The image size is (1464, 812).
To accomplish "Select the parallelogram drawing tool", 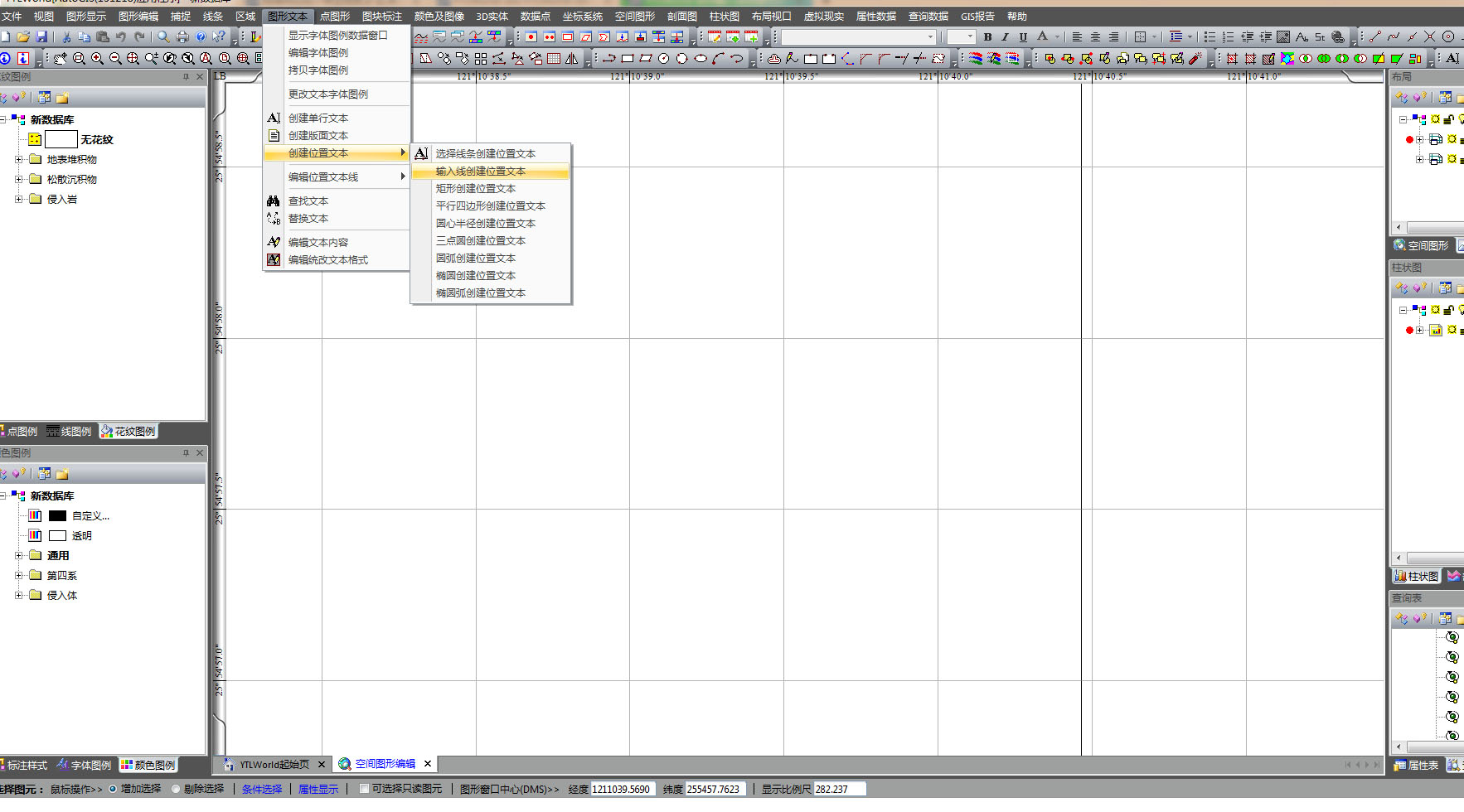I will (646, 58).
